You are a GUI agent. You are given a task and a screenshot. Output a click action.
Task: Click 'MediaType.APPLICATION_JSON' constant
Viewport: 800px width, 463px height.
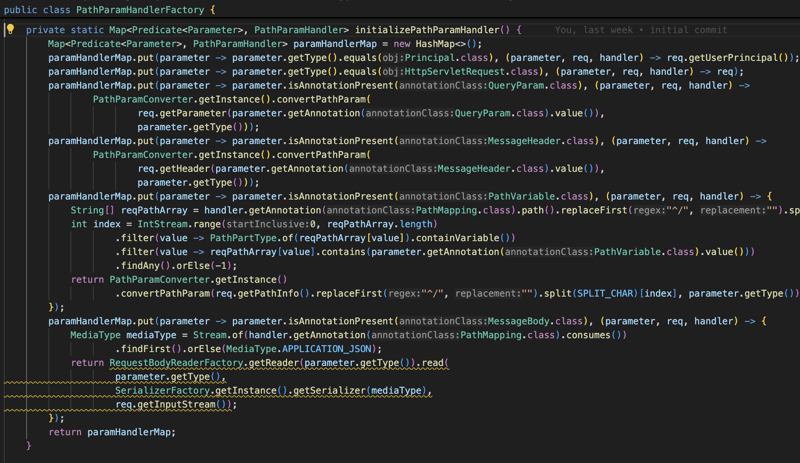pos(298,349)
